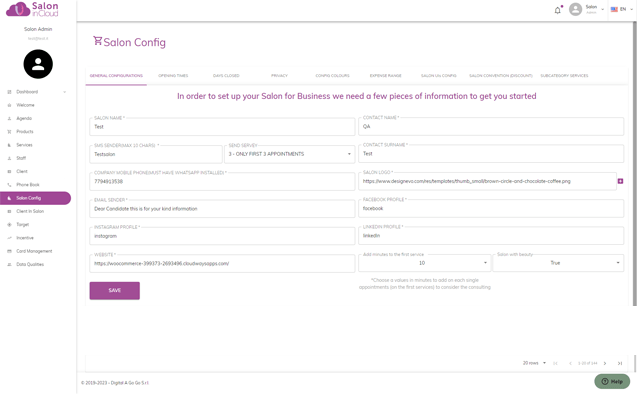637x394 pixels.
Task: Click the Contact Name input field
Action: click(x=491, y=126)
